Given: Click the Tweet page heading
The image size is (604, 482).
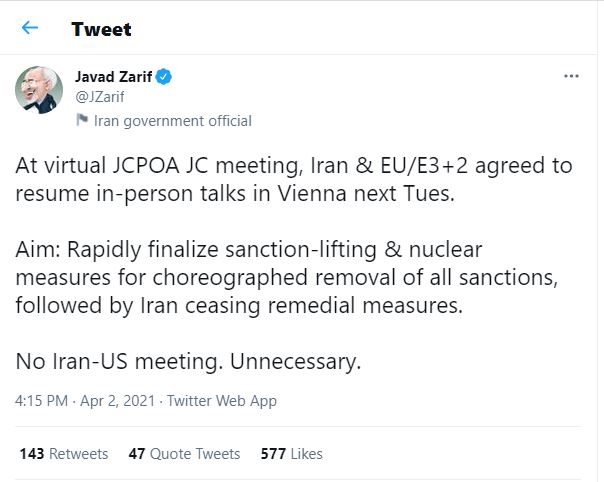Looking at the screenshot, I should (x=101, y=28).
